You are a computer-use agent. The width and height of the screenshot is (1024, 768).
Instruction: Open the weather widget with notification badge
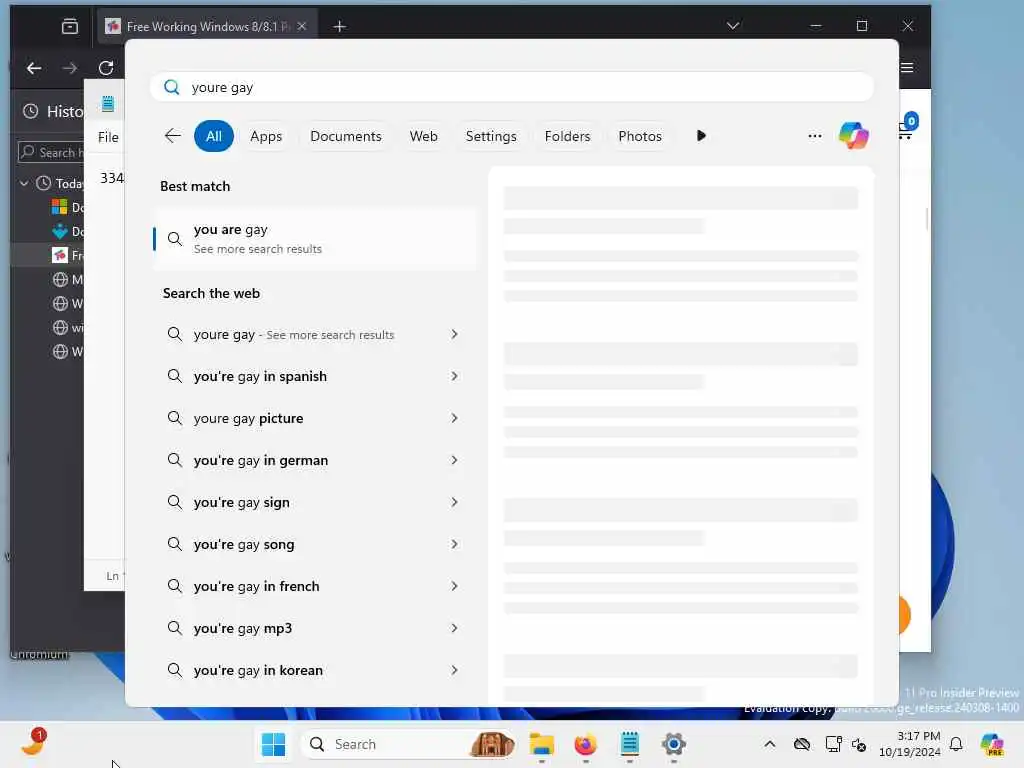point(33,743)
